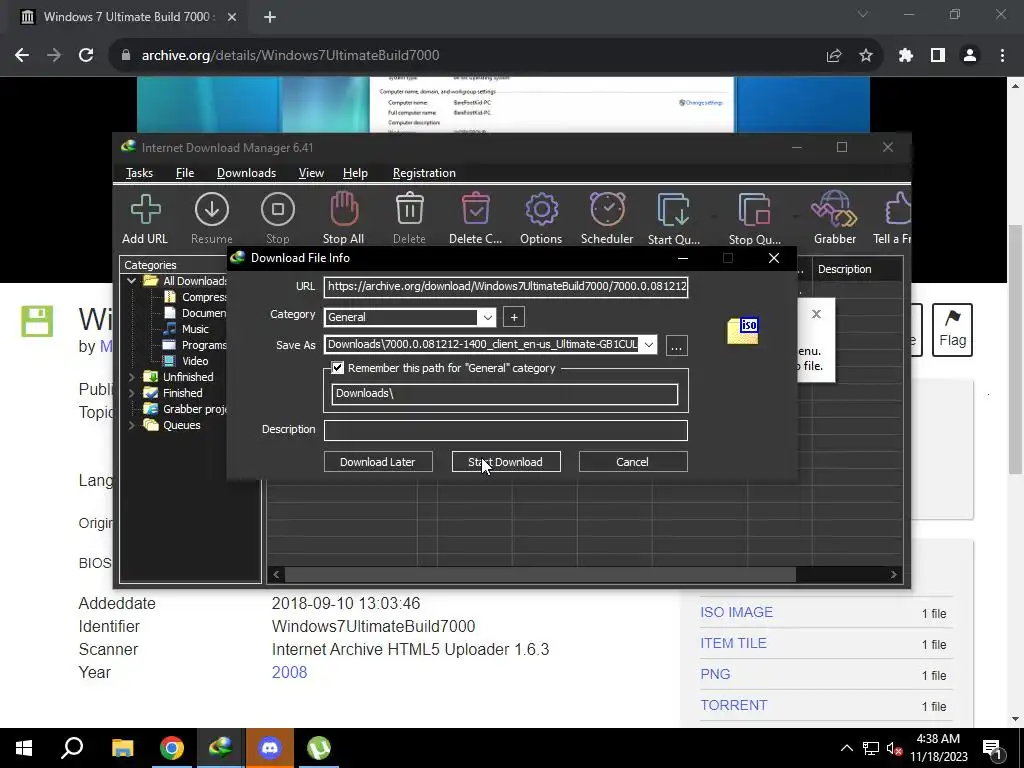The image size is (1024, 768).
Task: Open Chrome profile avatar icon
Action: 970,56
